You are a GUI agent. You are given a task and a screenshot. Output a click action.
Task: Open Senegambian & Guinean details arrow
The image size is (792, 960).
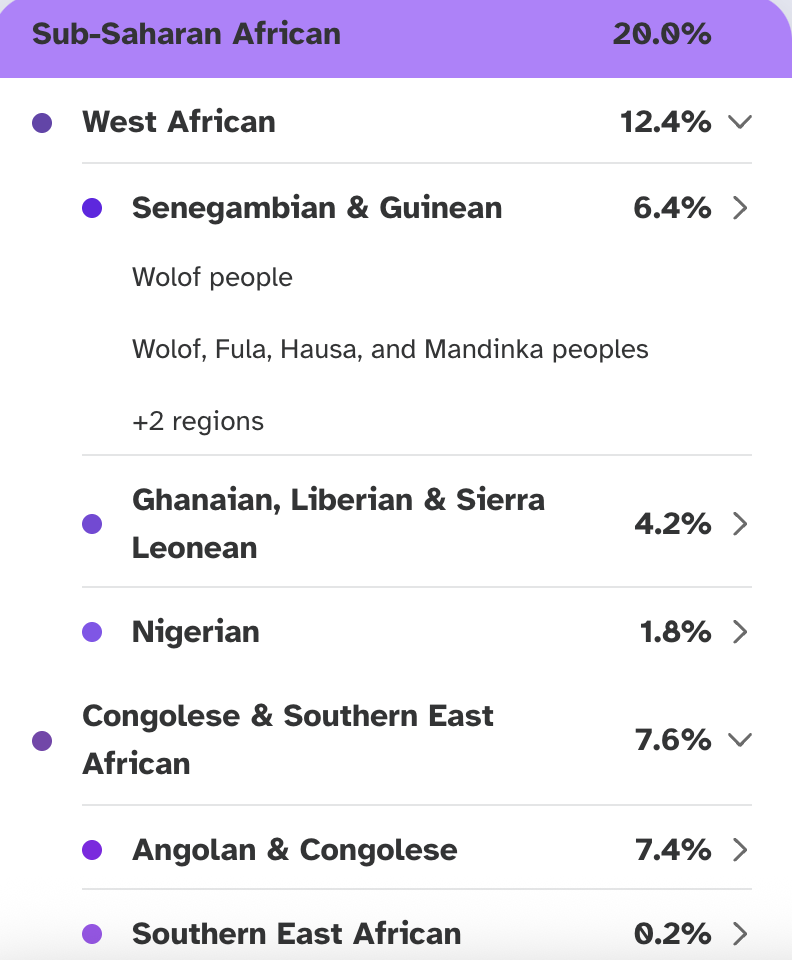coord(740,208)
